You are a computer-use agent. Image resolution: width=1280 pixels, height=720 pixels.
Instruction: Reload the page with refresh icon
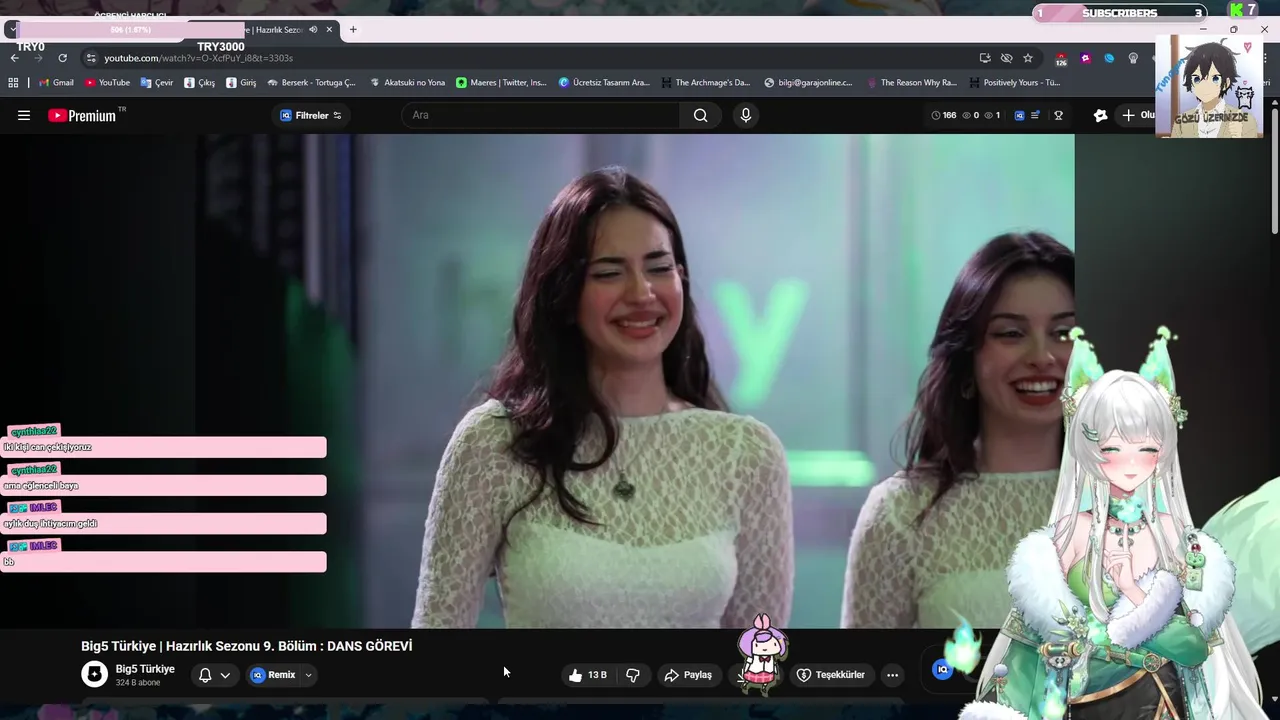(x=62, y=58)
